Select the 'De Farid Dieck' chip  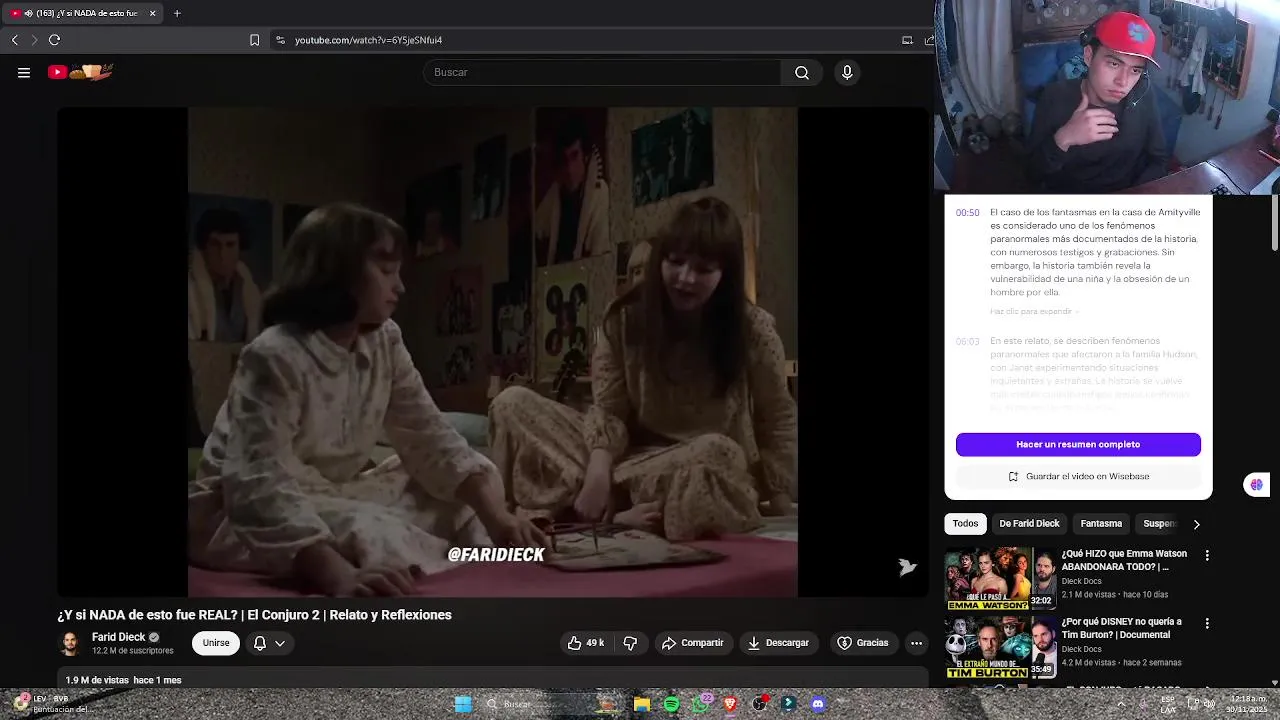pos(1029,524)
